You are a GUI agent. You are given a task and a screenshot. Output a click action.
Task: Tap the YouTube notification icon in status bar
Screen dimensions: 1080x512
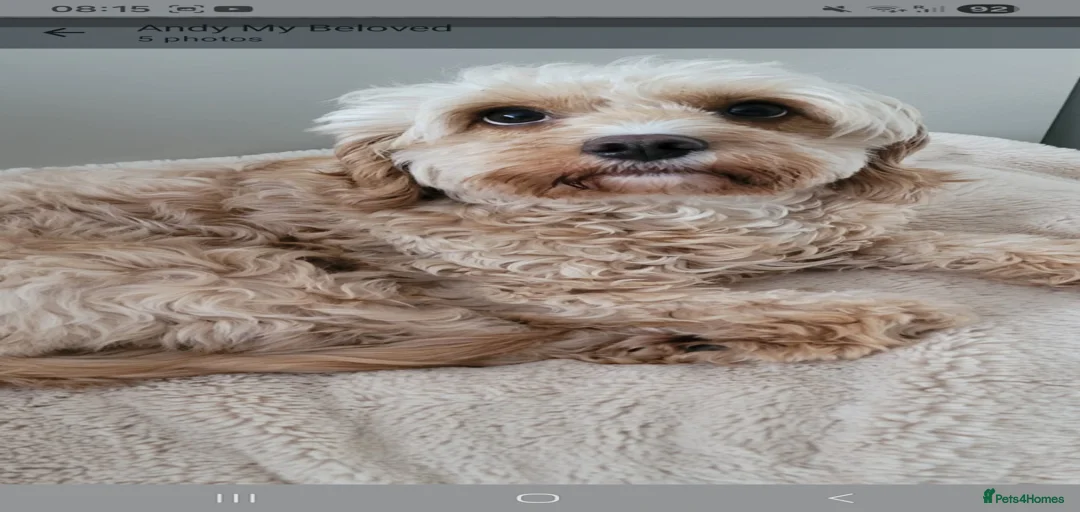click(x=233, y=9)
